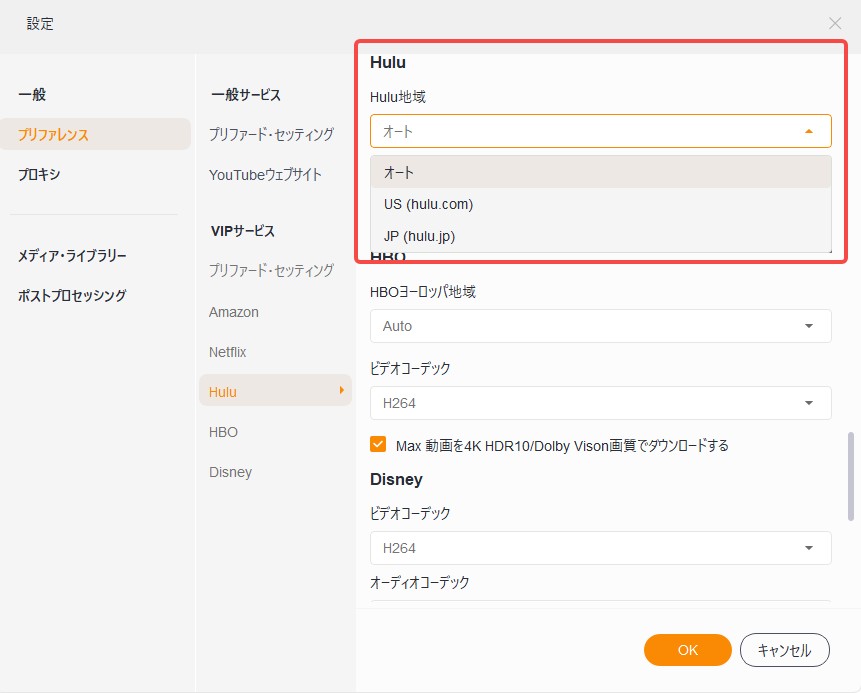The image size is (861, 693).
Task: Open the 一般 settings category
Action: (x=32, y=94)
